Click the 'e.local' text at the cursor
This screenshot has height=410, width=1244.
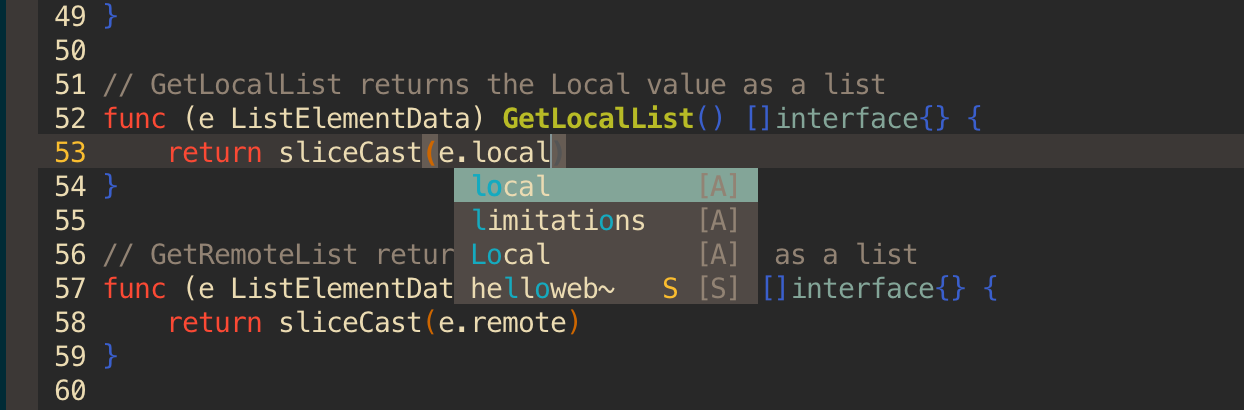[495, 152]
